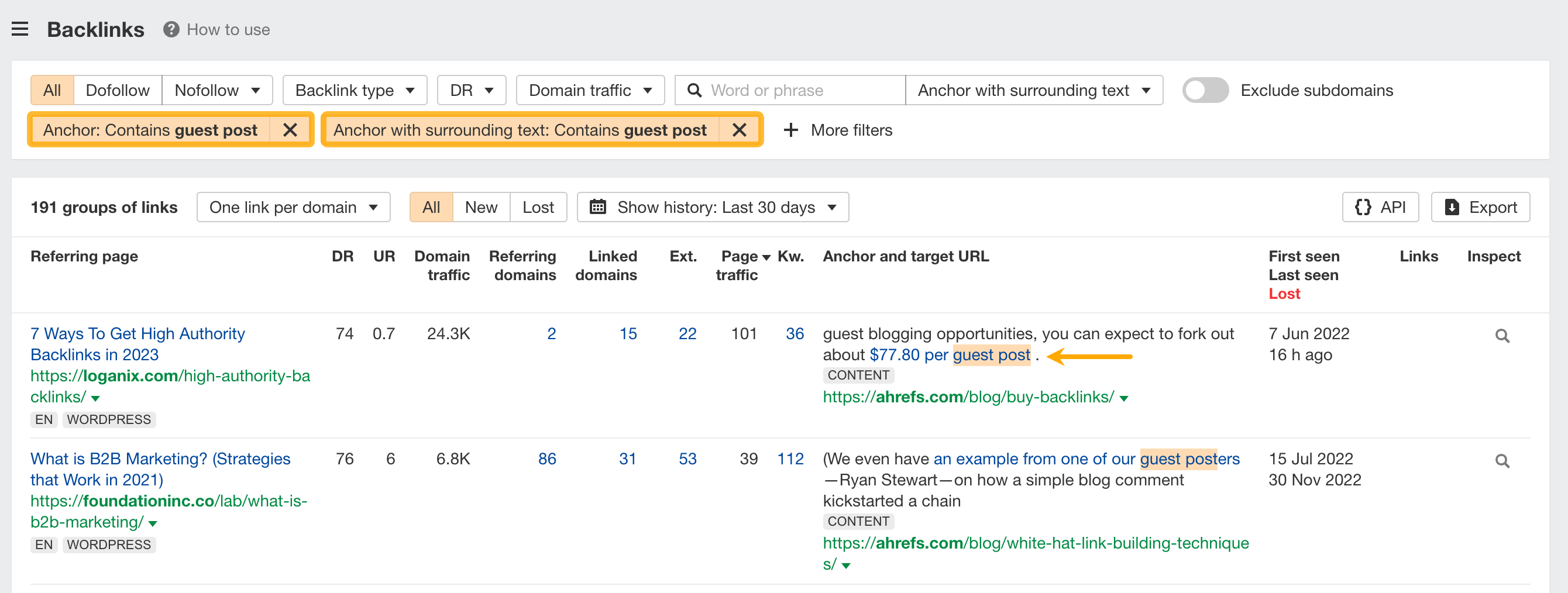Click Ext. value 22

click(x=688, y=333)
